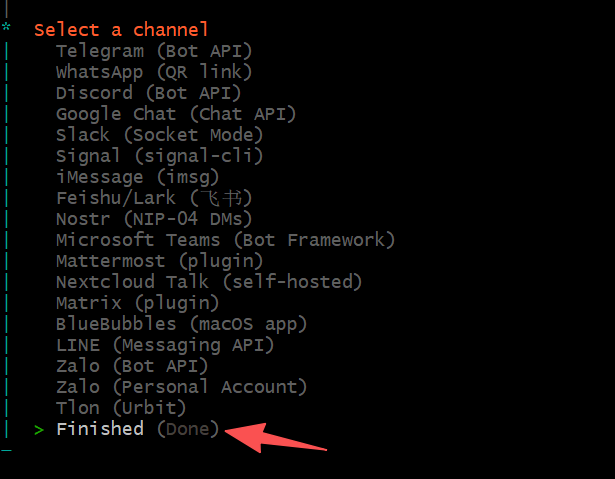This screenshot has width=615, height=479.
Task: Select Google Chat (Chat API) entry
Action: click(x=176, y=114)
